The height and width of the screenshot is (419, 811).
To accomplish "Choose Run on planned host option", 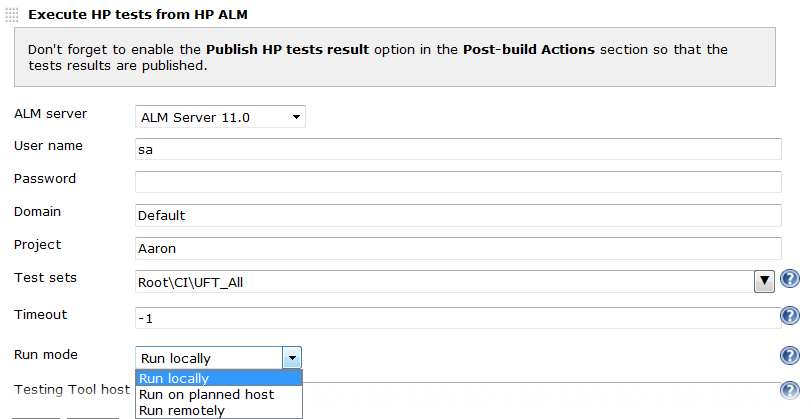I will pyautogui.click(x=218, y=394).
